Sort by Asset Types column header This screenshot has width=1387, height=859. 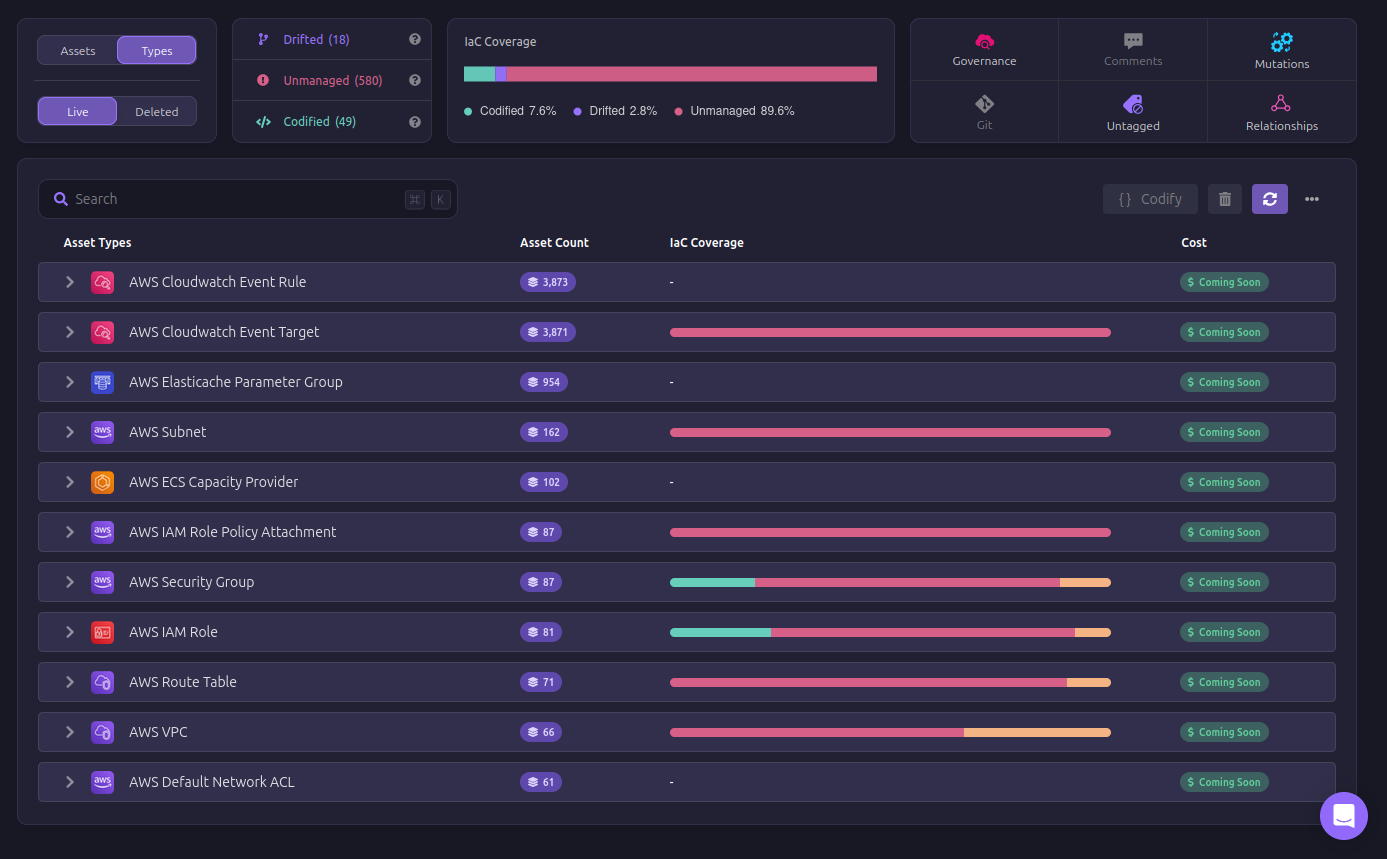click(x=97, y=243)
